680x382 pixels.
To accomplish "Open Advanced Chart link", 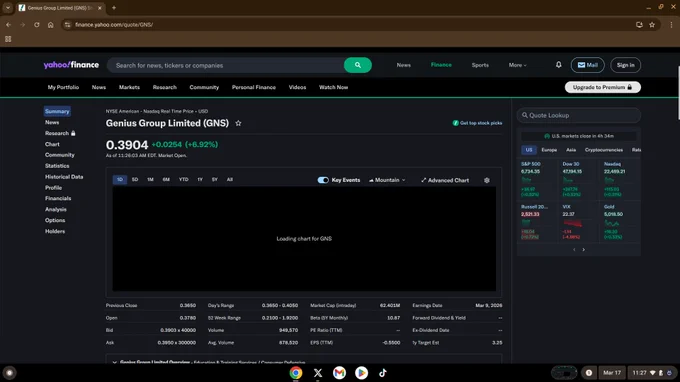I will [x=445, y=180].
